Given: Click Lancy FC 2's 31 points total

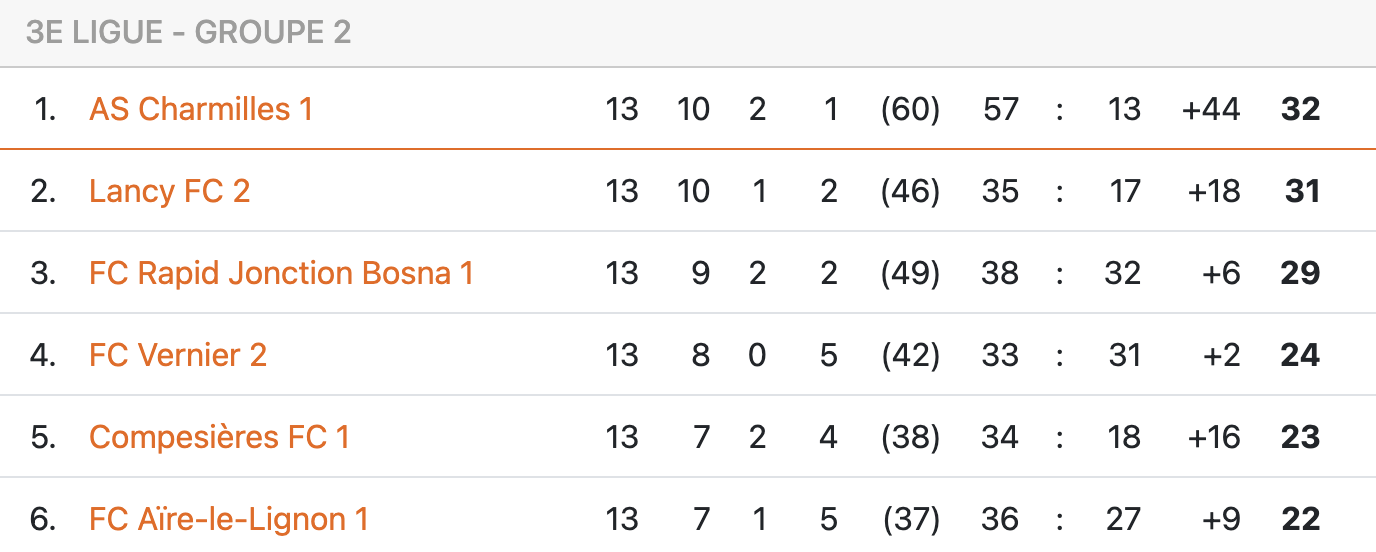Looking at the screenshot, I should click(1302, 191).
